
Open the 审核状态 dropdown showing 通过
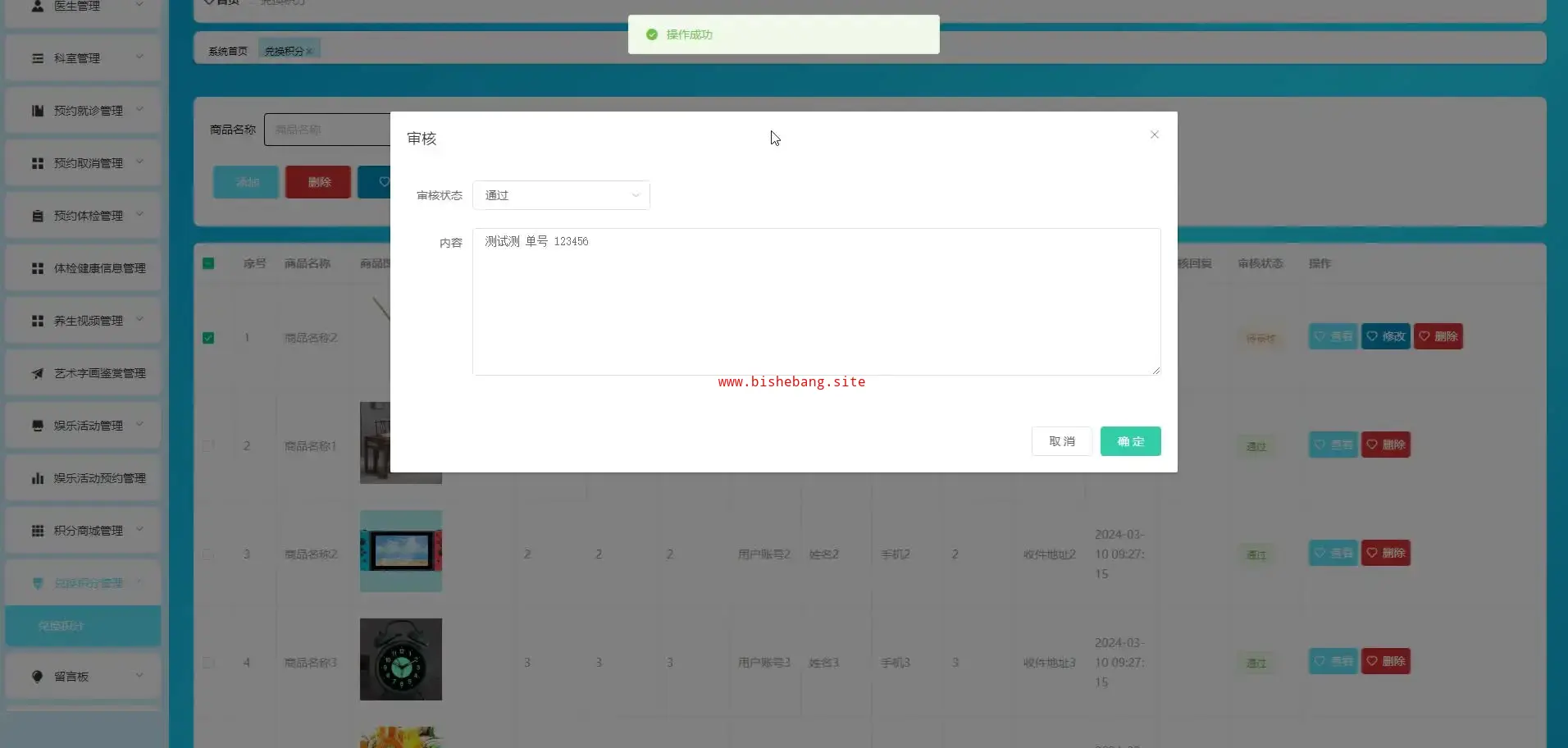pyautogui.click(x=561, y=195)
